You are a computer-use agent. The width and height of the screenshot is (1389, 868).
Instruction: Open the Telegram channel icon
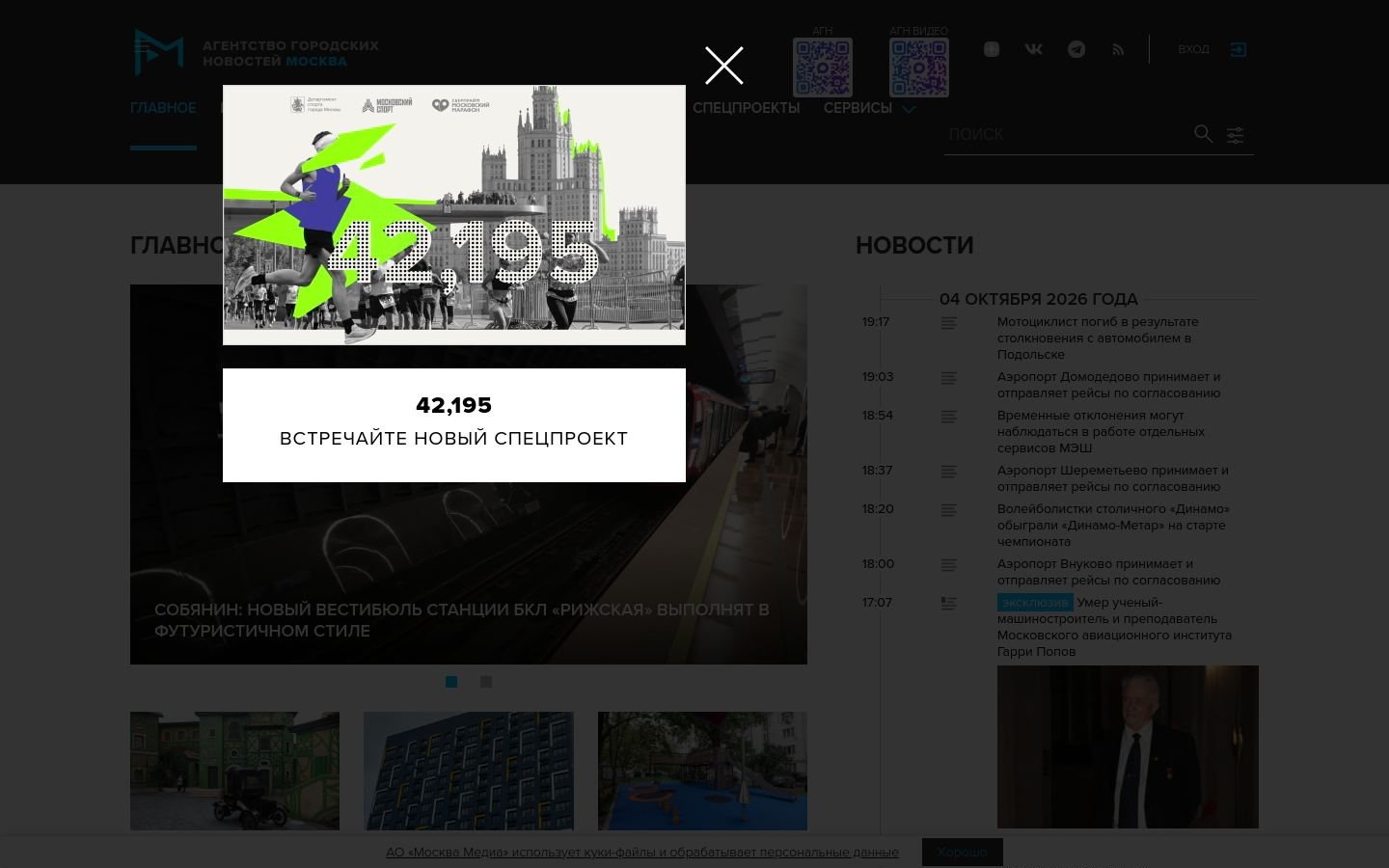[x=1076, y=49]
